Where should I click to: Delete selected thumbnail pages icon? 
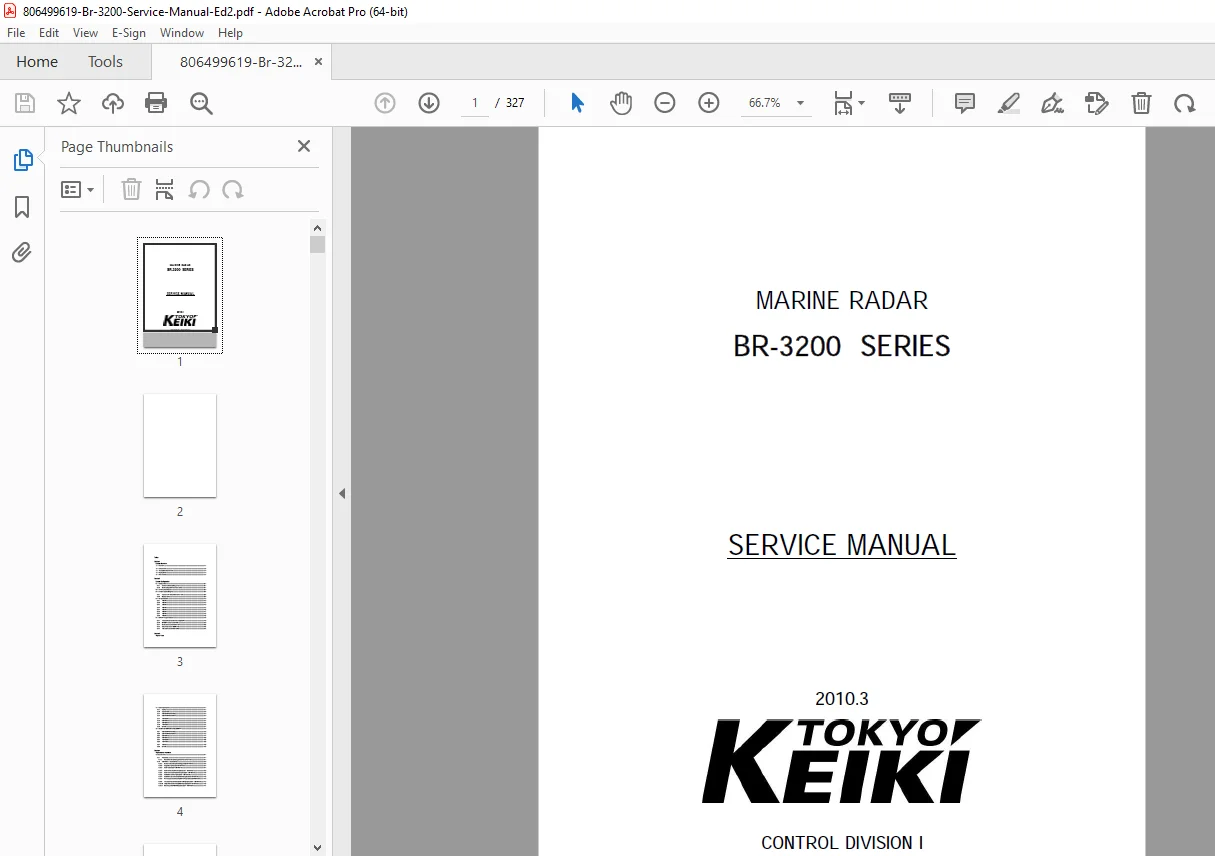tap(131, 189)
